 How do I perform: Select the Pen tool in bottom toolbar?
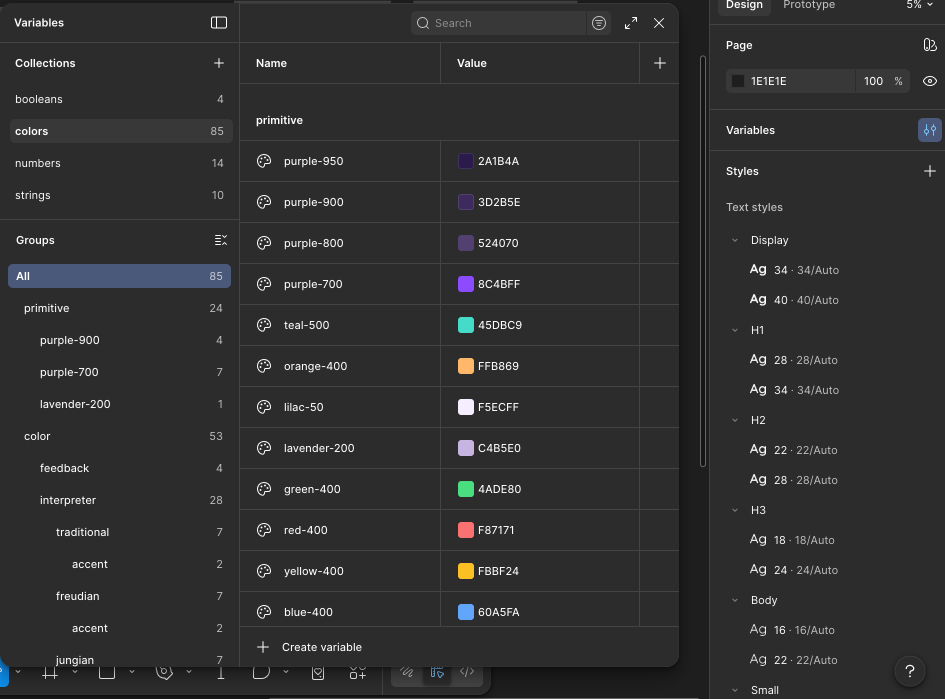(x=164, y=672)
